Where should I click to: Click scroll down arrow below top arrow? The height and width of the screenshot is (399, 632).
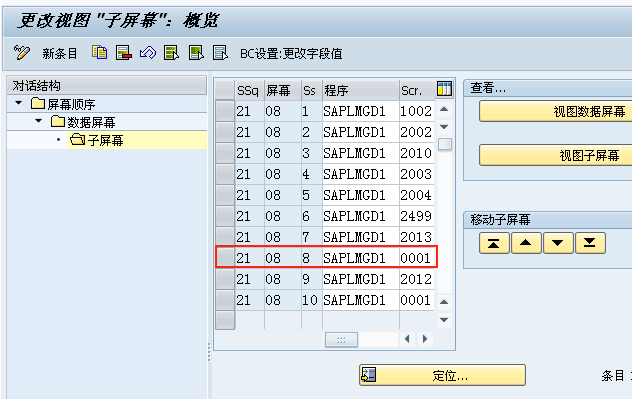[x=444, y=127]
